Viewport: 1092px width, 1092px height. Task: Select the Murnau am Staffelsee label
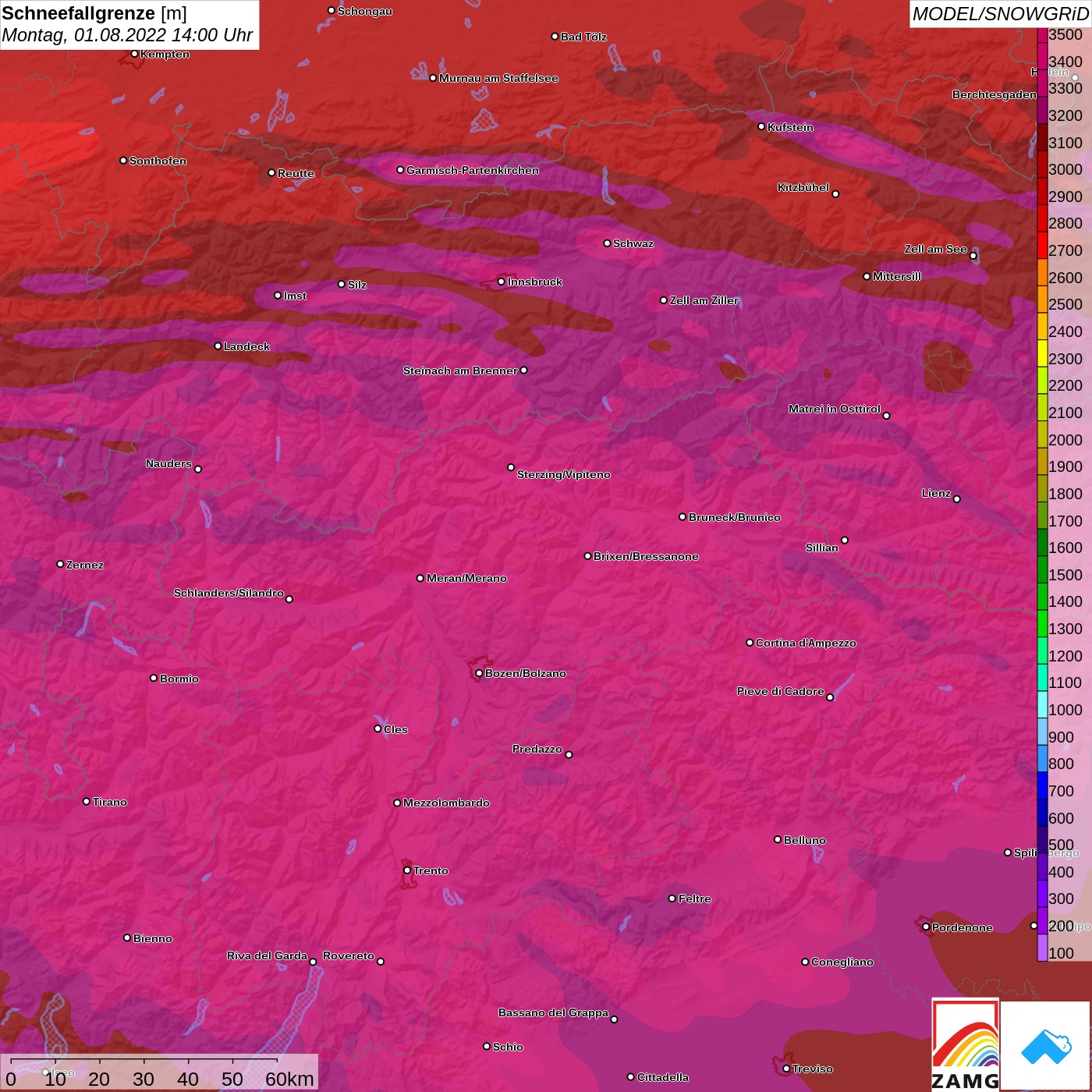pos(498,78)
